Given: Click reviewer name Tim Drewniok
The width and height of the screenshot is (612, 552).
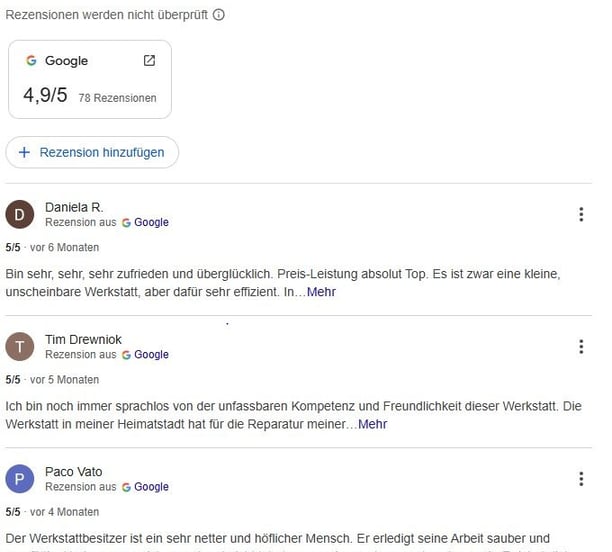Looking at the screenshot, I should point(83,339).
